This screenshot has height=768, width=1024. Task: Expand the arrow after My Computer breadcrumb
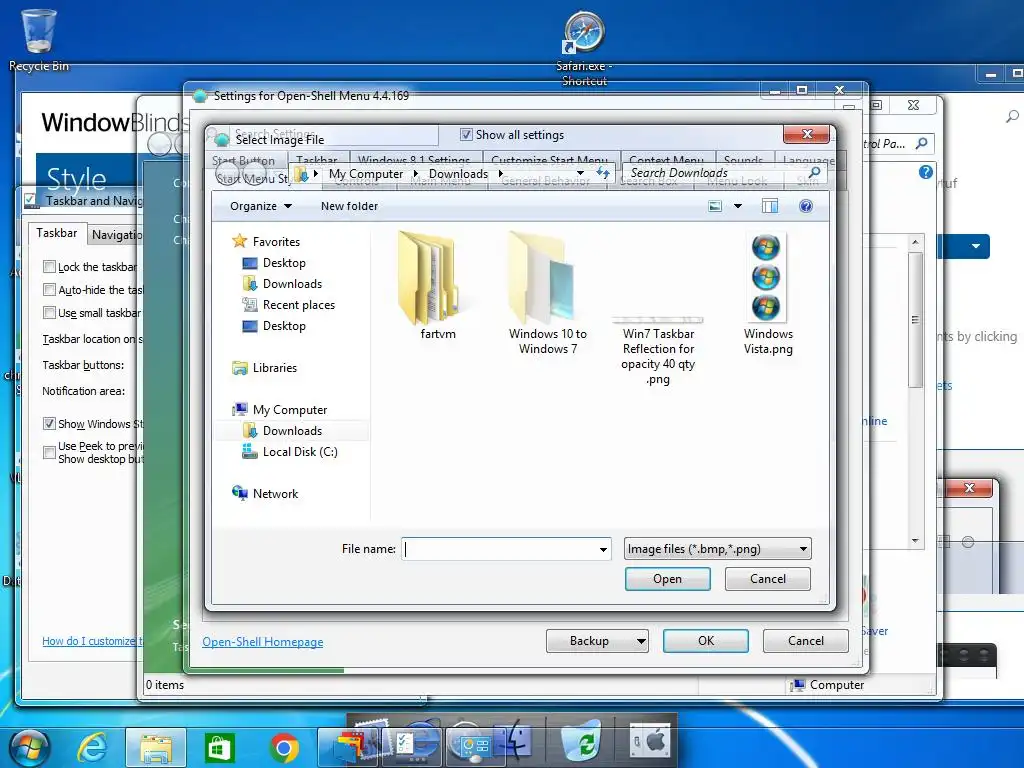[x=415, y=173]
